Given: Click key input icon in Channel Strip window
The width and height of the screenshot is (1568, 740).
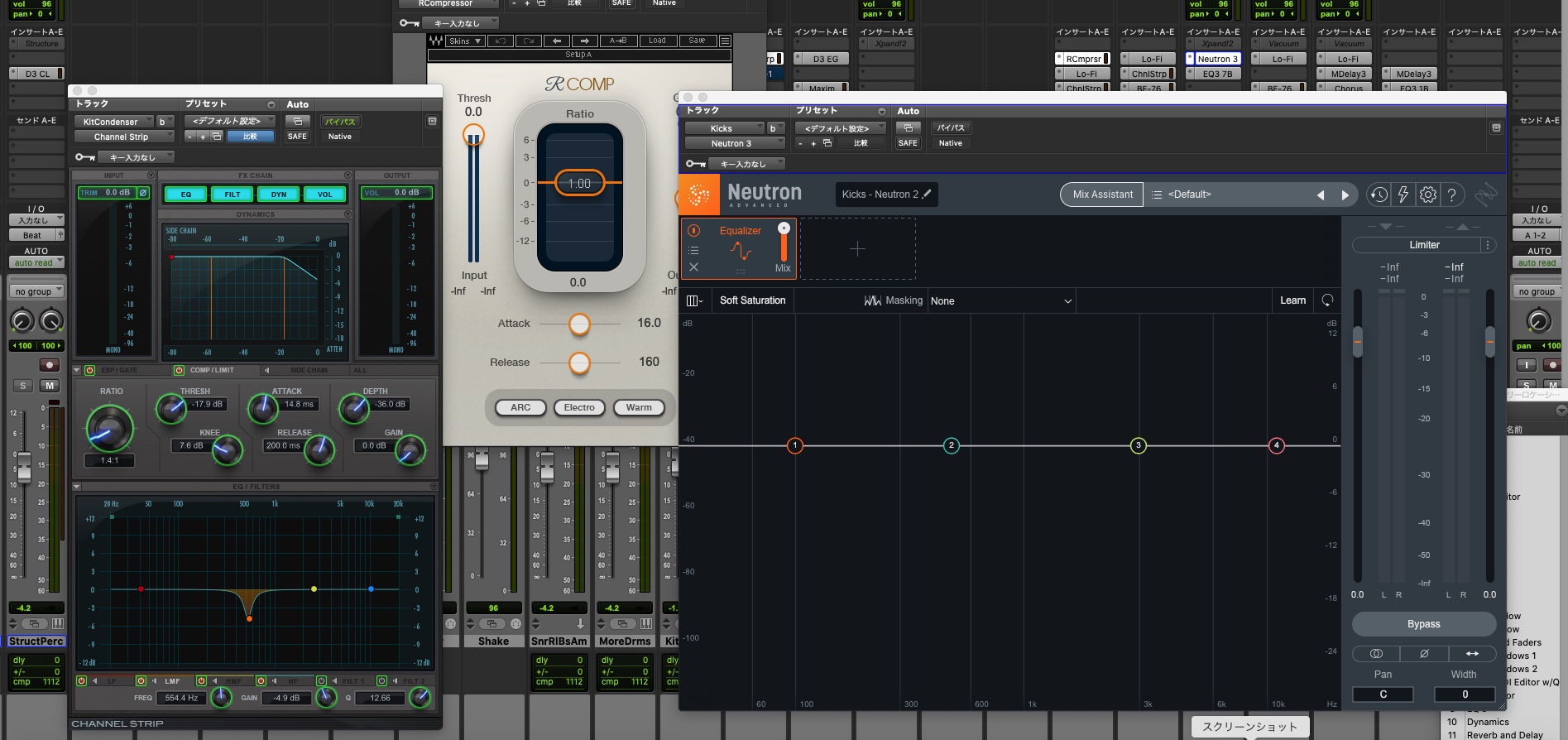Looking at the screenshot, I should (x=84, y=157).
